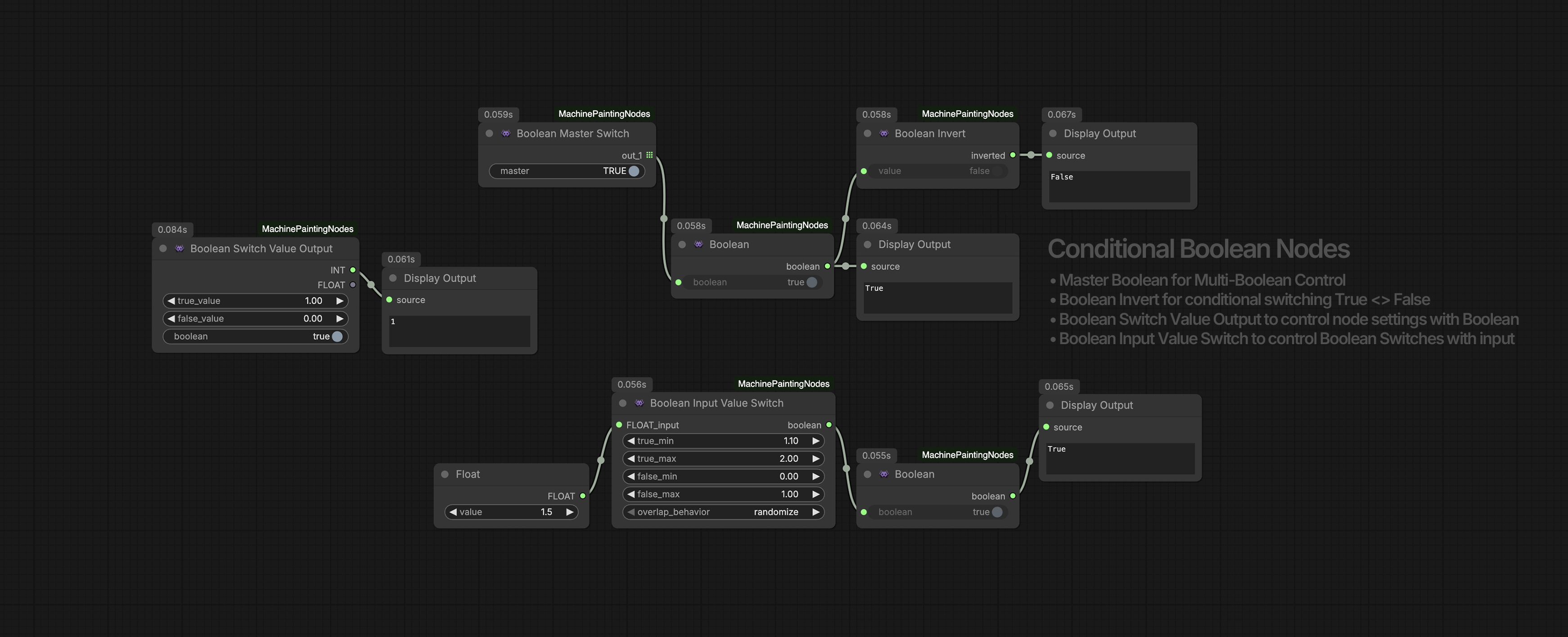
Task: Collapse the Display Output node showing 1
Action: click(x=393, y=278)
